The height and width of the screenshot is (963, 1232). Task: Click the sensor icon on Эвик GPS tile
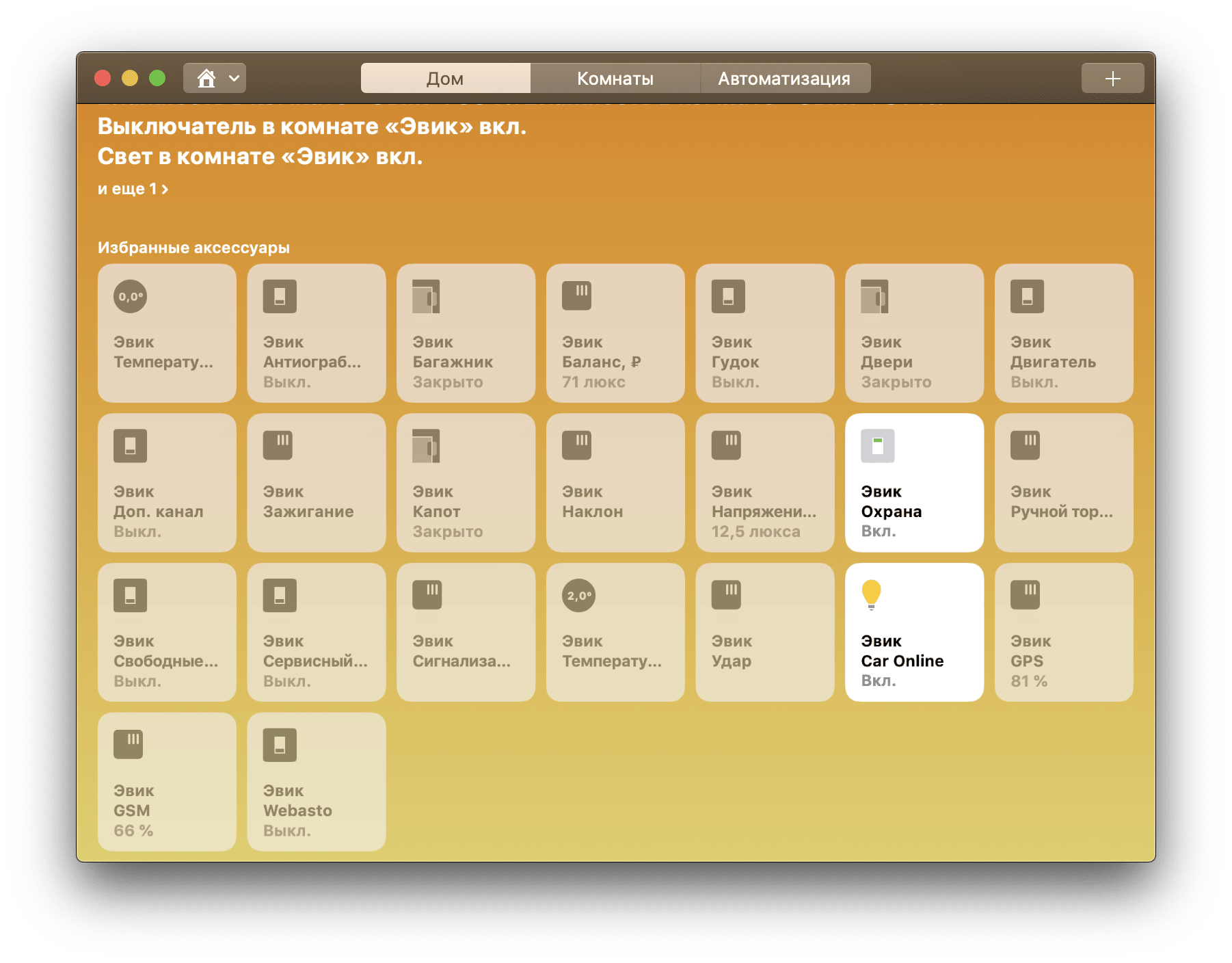(1026, 596)
